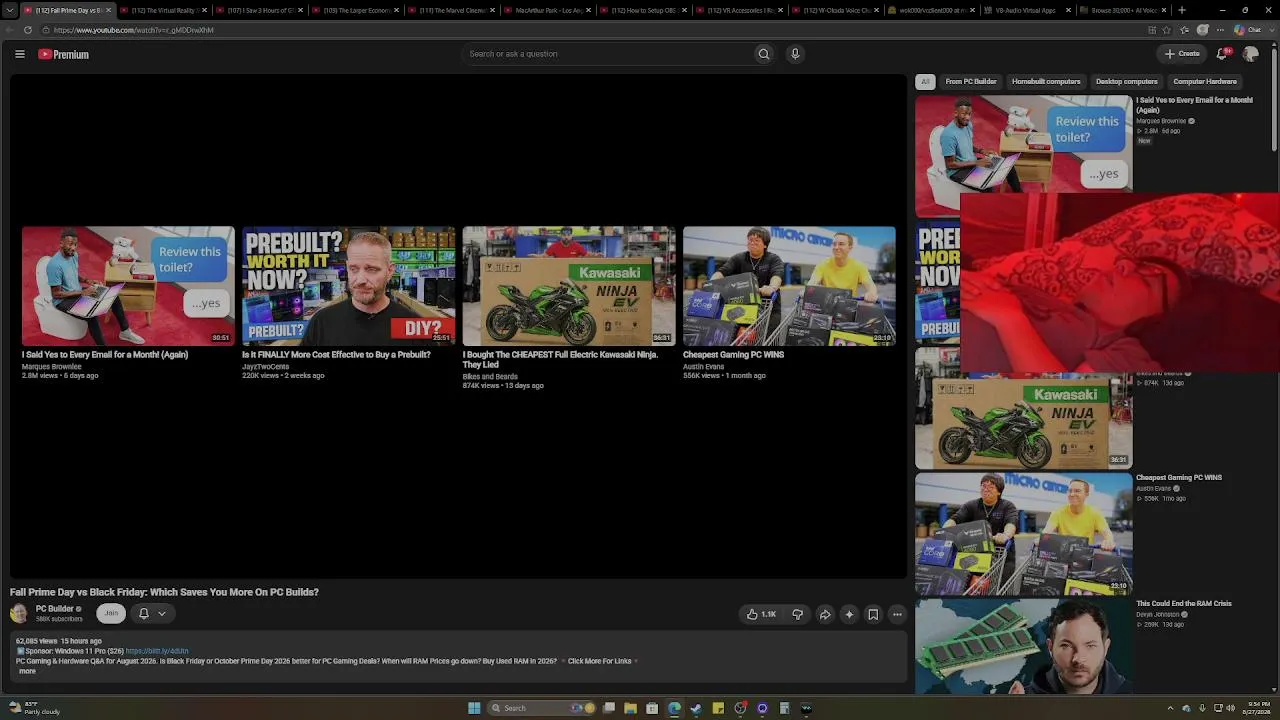Open Marques Brownlee channel in endscreen
Screen dimensions: 1280x720
point(51,367)
